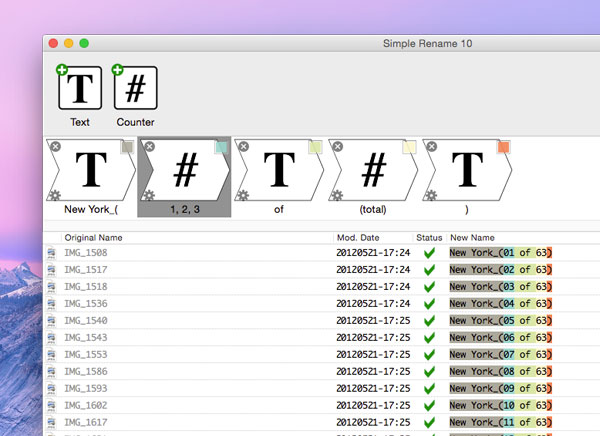Click status checkmark for IMG_1602
600x436 pixels.
click(429, 405)
